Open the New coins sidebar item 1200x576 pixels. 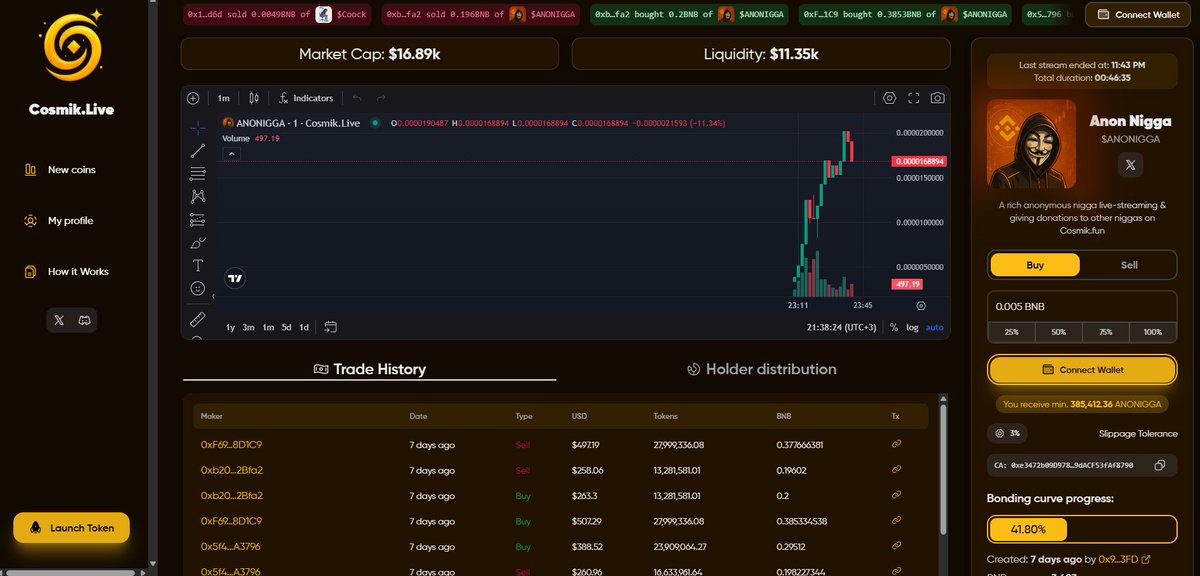(x=60, y=170)
